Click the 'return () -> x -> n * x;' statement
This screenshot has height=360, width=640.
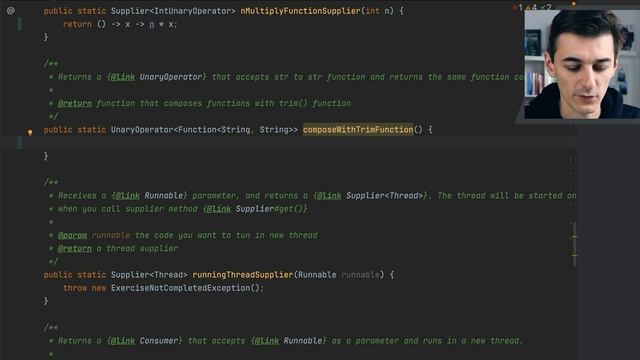pos(120,24)
